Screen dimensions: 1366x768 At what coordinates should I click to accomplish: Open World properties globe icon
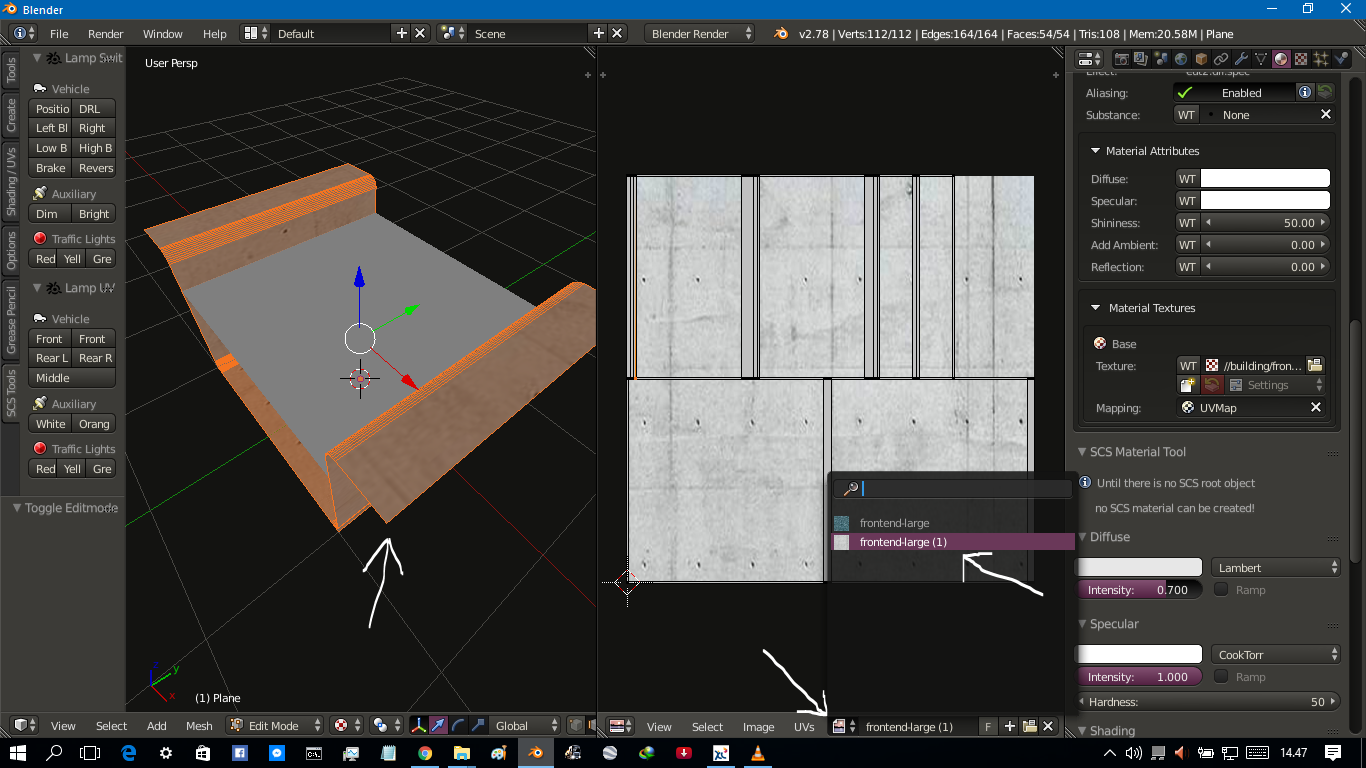1180,59
